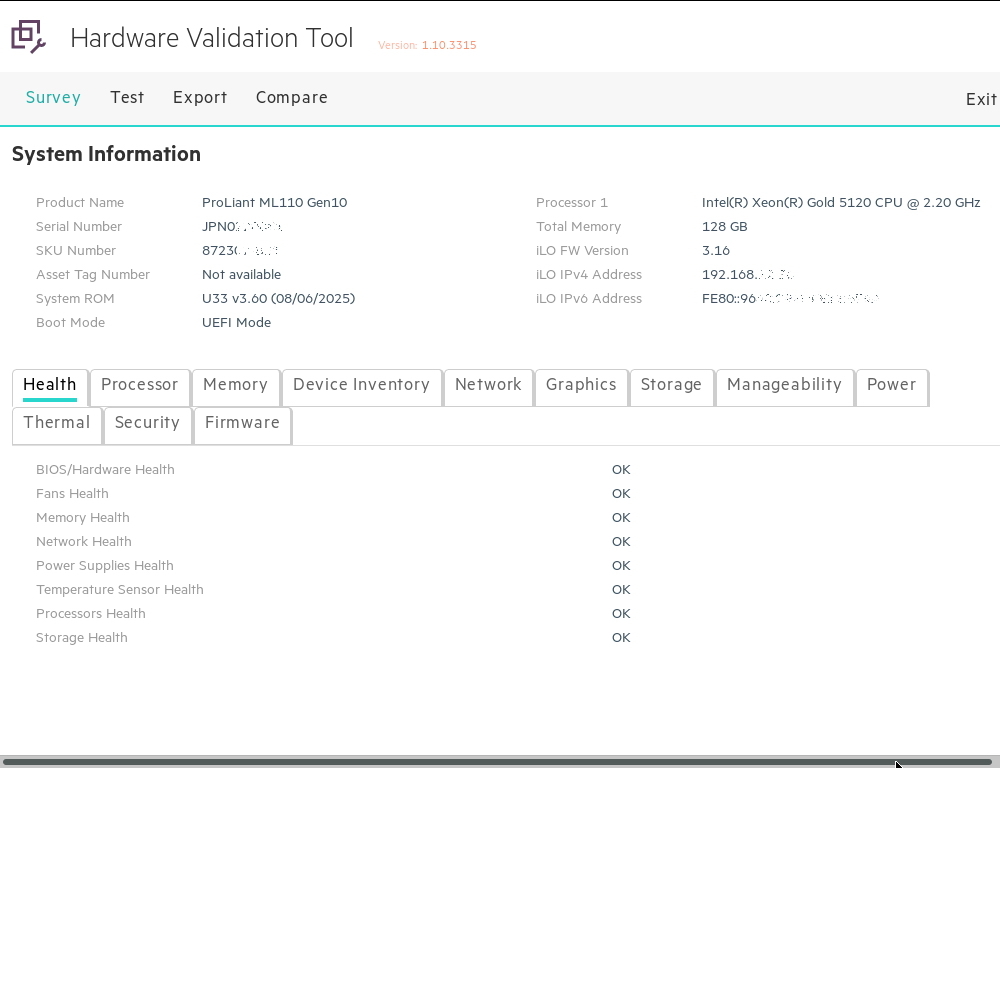Select the Asset Tag 'Not available' value

(242, 275)
